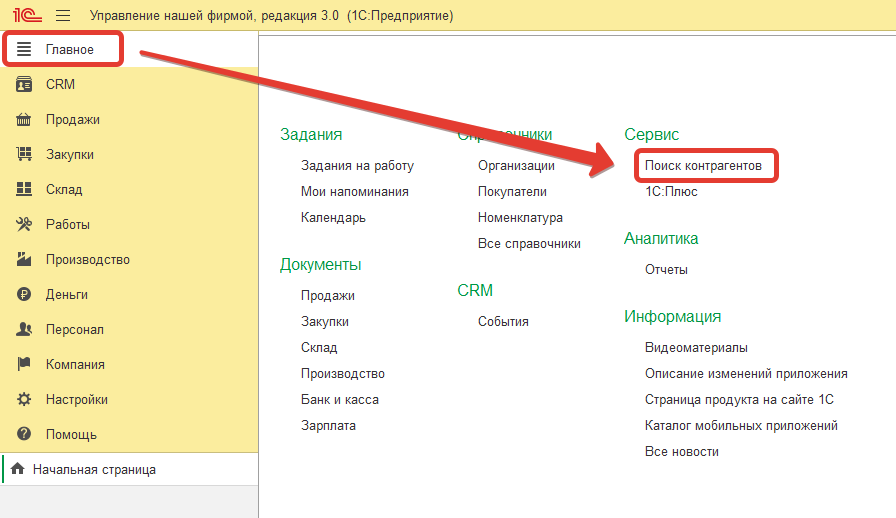Screen dimensions: 896x518
Task: Click the CRM contact card icon
Action: [x=23, y=84]
